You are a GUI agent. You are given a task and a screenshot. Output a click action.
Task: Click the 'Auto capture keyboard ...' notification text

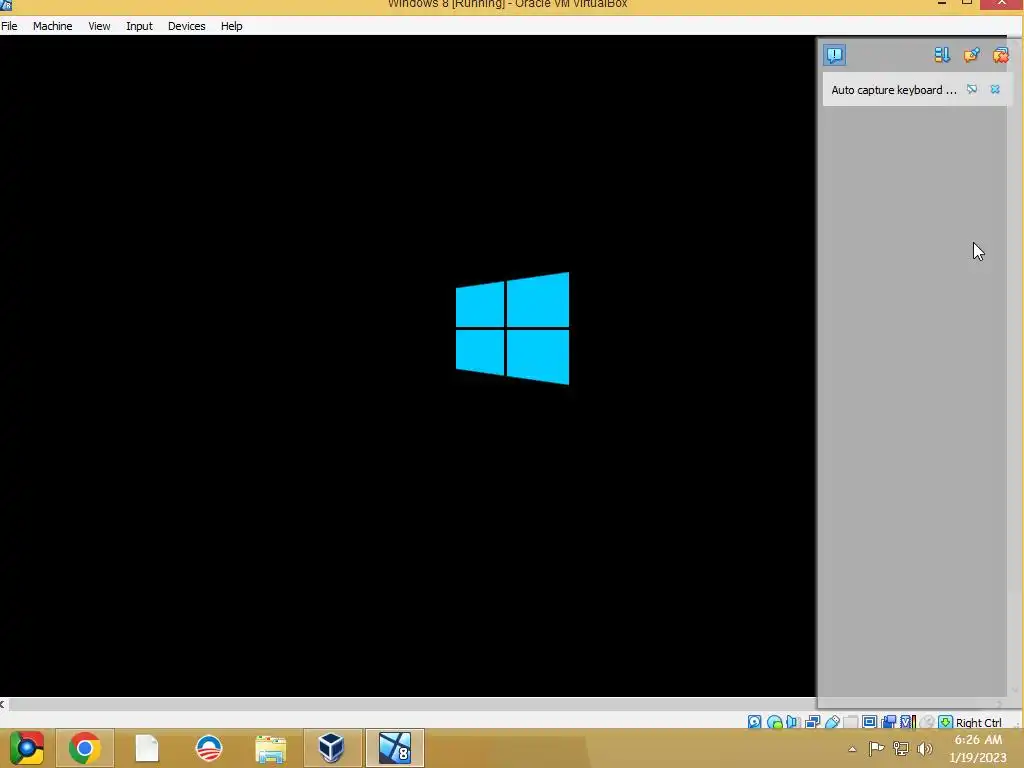[x=893, y=90]
